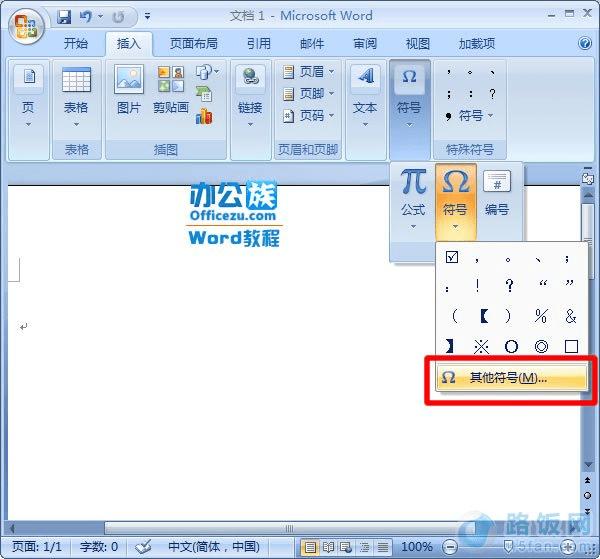Click the Office button orb
600x559 pixels.
pyautogui.click(x=26, y=26)
